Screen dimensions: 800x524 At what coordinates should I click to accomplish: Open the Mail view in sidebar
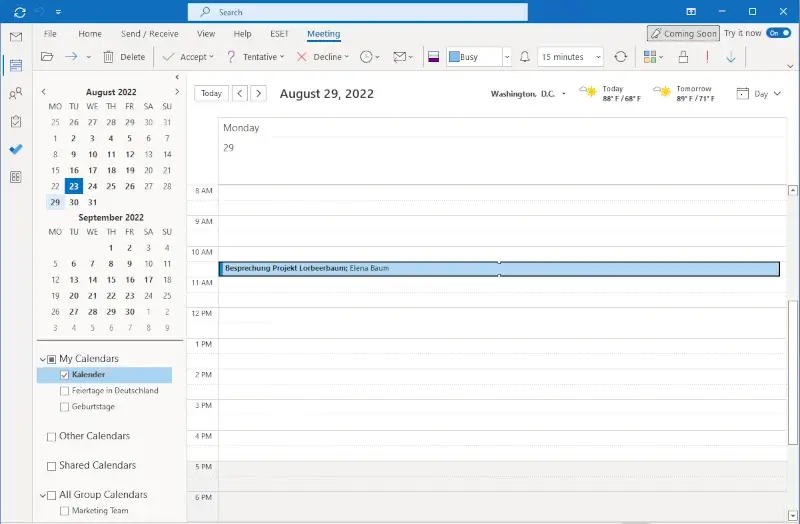click(16, 37)
